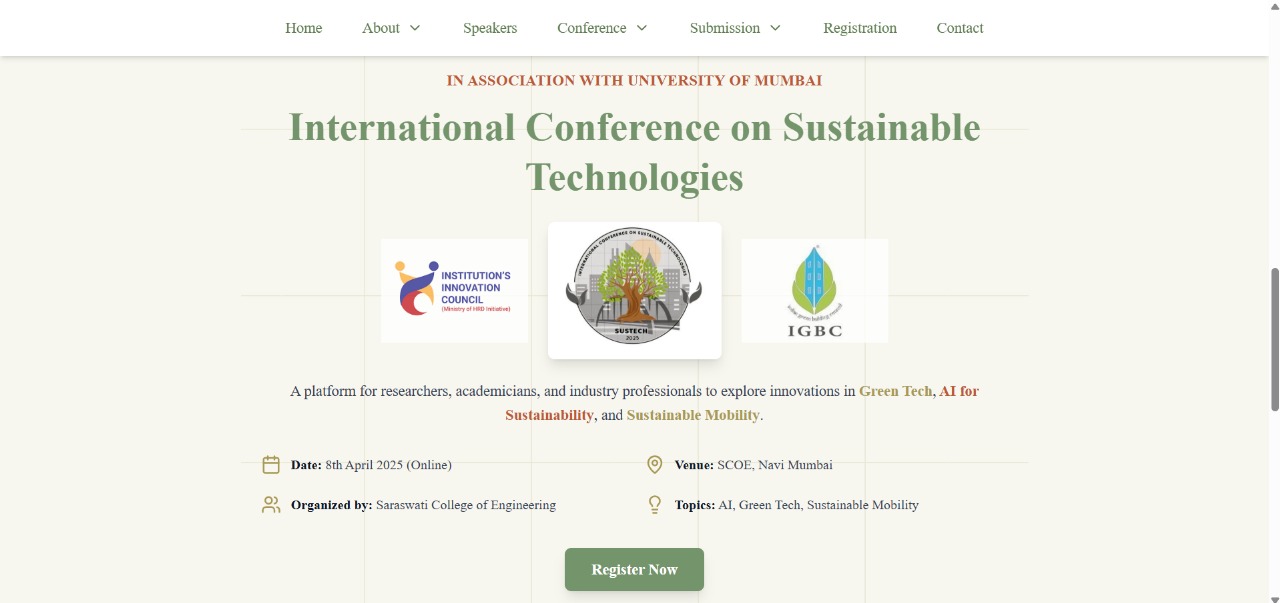Click the 'AI for Sustainability' highlighted text
The width and height of the screenshot is (1280, 603).
point(742,403)
